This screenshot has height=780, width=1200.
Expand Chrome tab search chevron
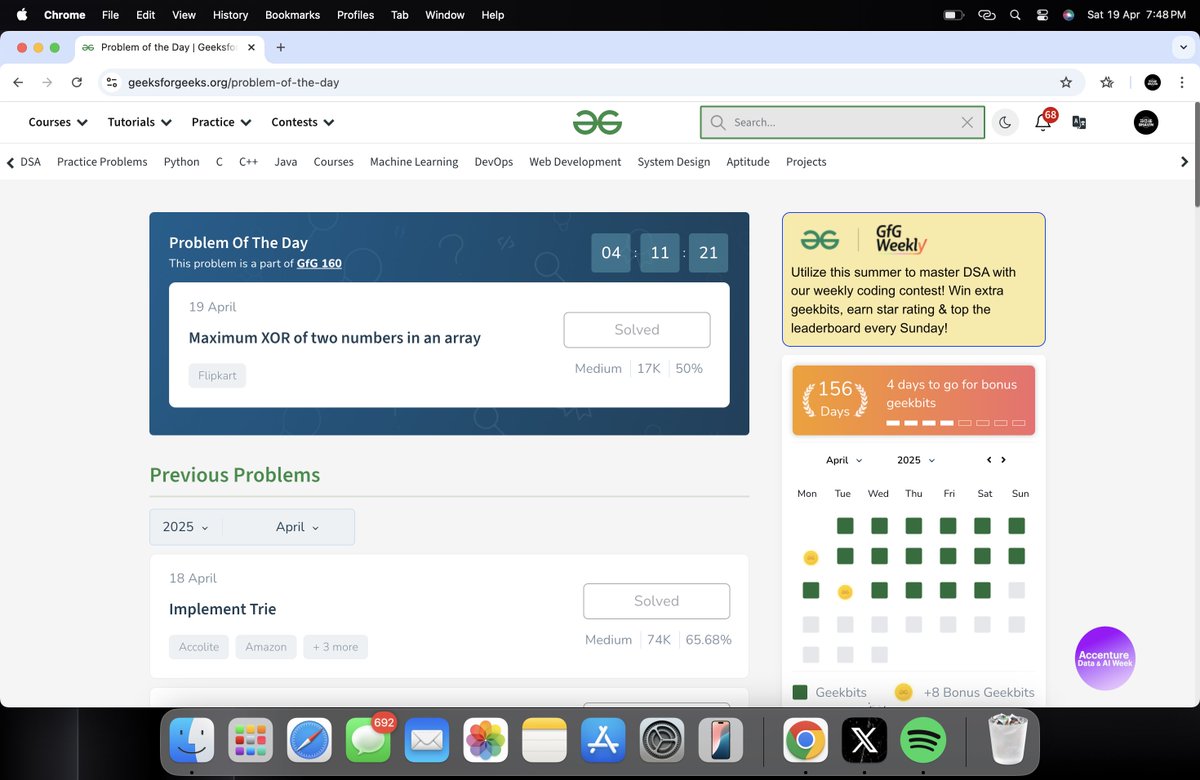tap(1183, 47)
